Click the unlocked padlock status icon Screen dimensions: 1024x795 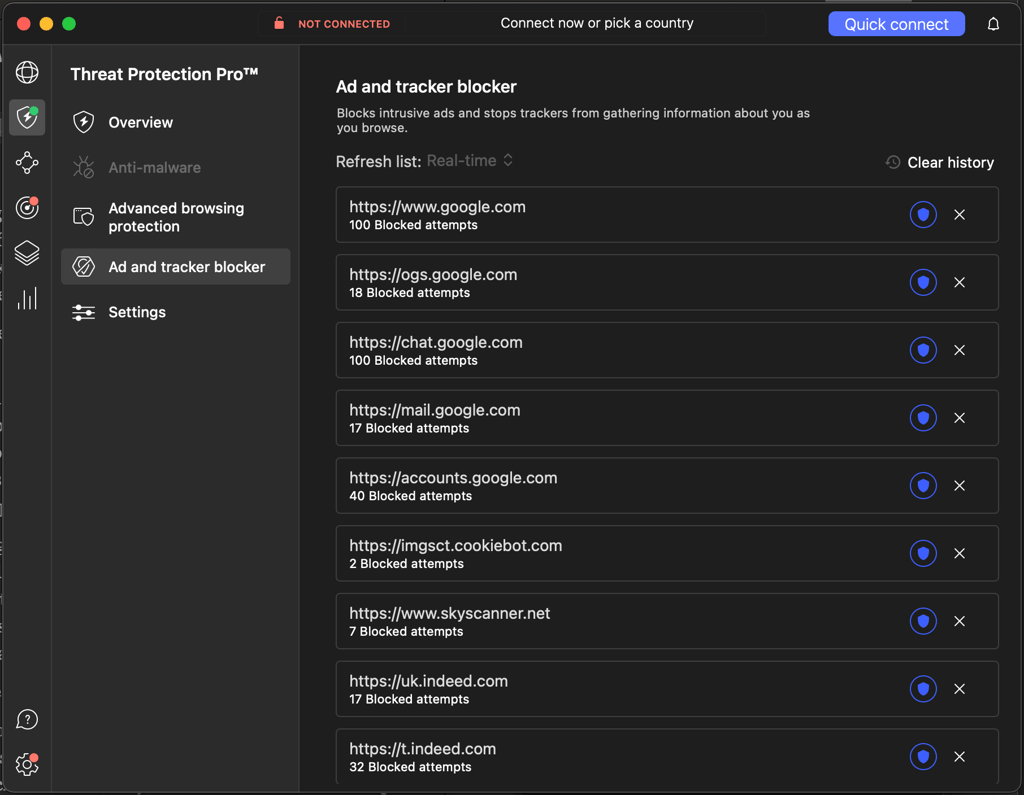tap(279, 23)
